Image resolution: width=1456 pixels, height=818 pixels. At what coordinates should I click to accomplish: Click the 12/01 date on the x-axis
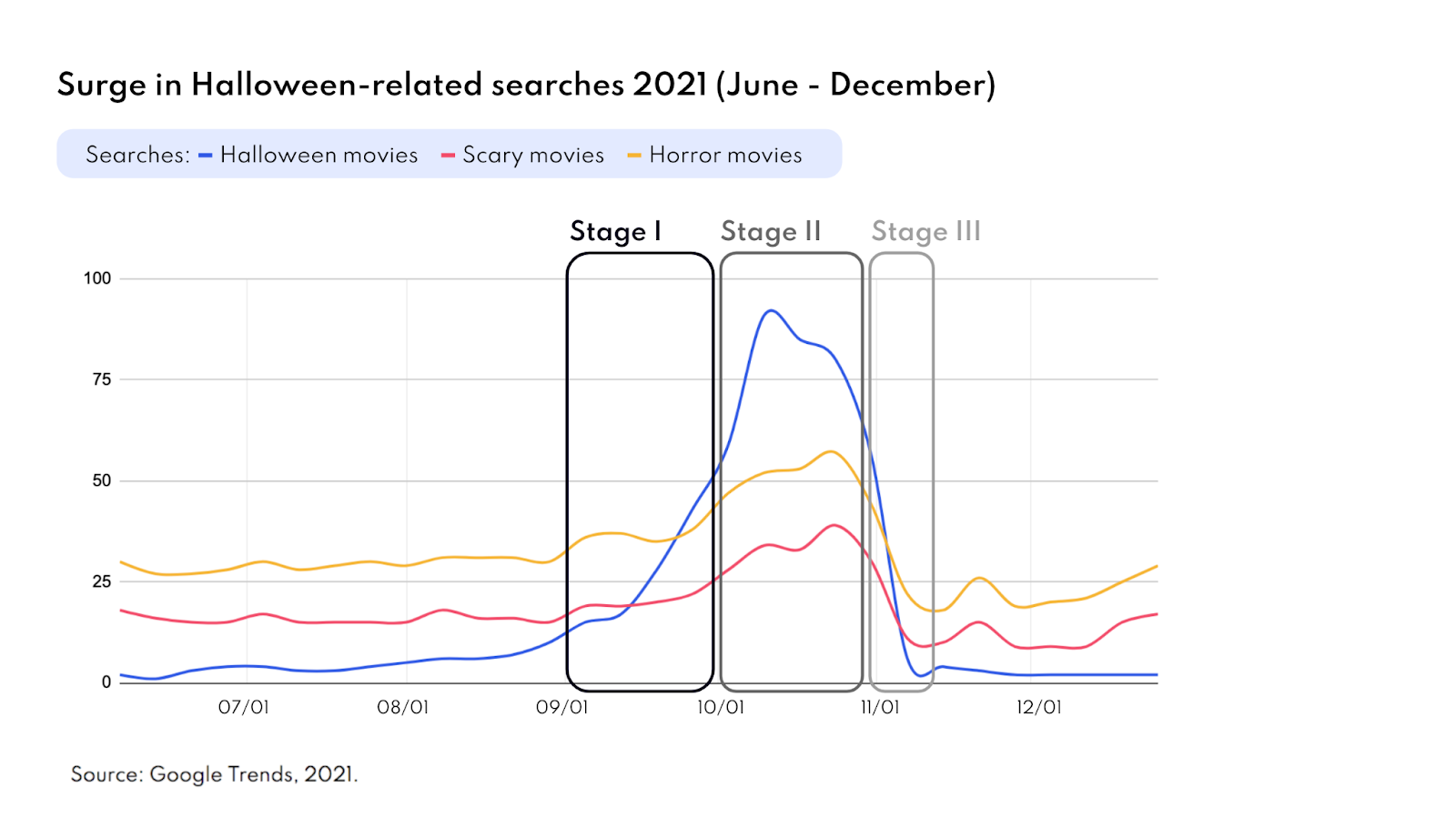click(1039, 707)
